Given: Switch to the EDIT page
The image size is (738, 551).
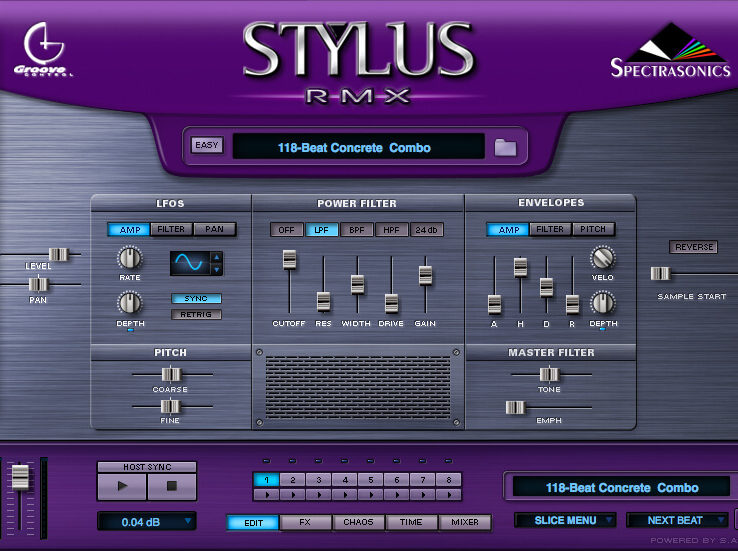Looking at the screenshot, I should click(x=253, y=523).
